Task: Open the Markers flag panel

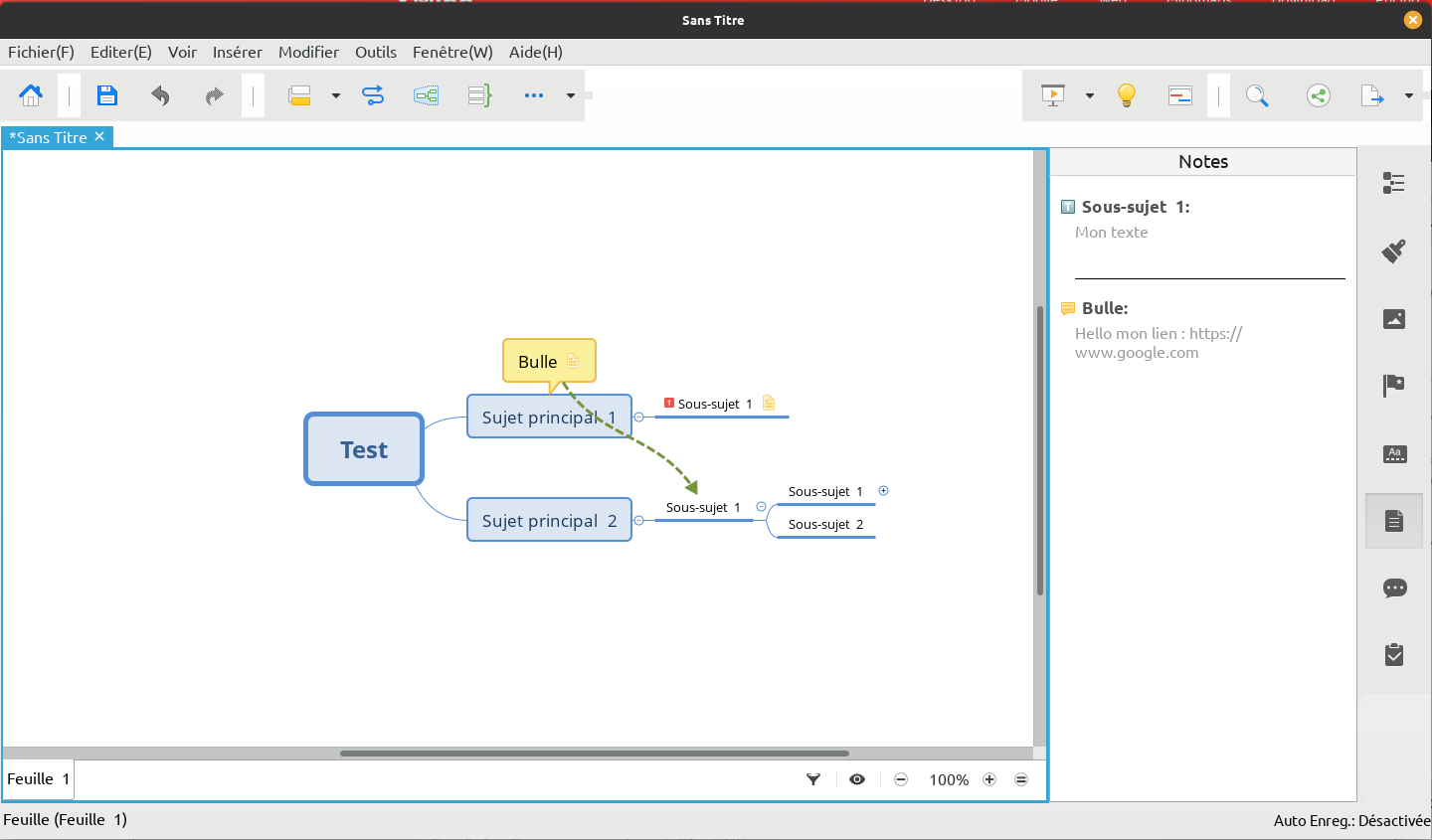Action: (x=1394, y=386)
